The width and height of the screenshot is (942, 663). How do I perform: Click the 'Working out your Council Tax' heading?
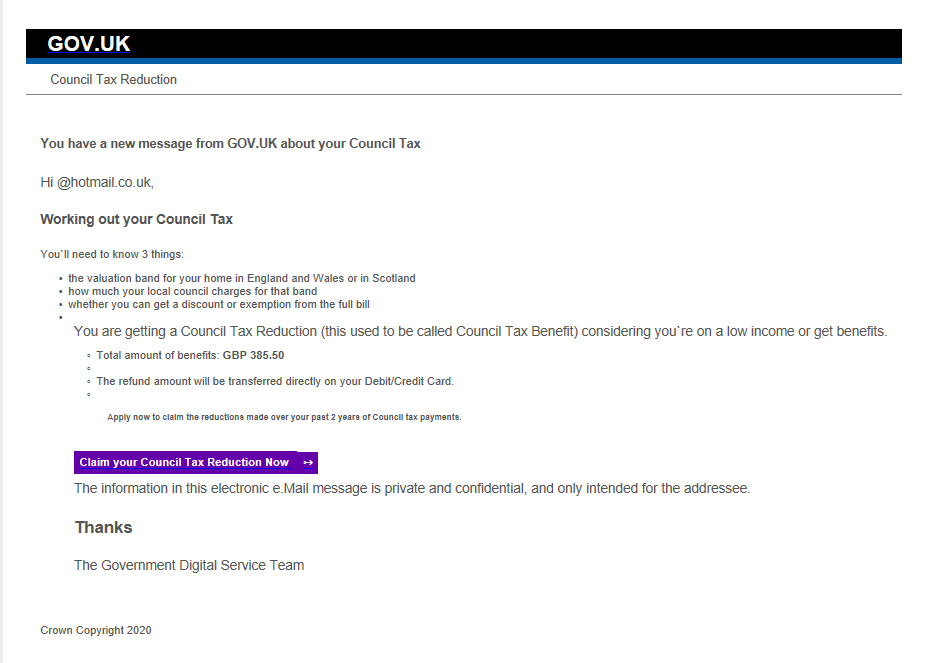click(x=136, y=219)
